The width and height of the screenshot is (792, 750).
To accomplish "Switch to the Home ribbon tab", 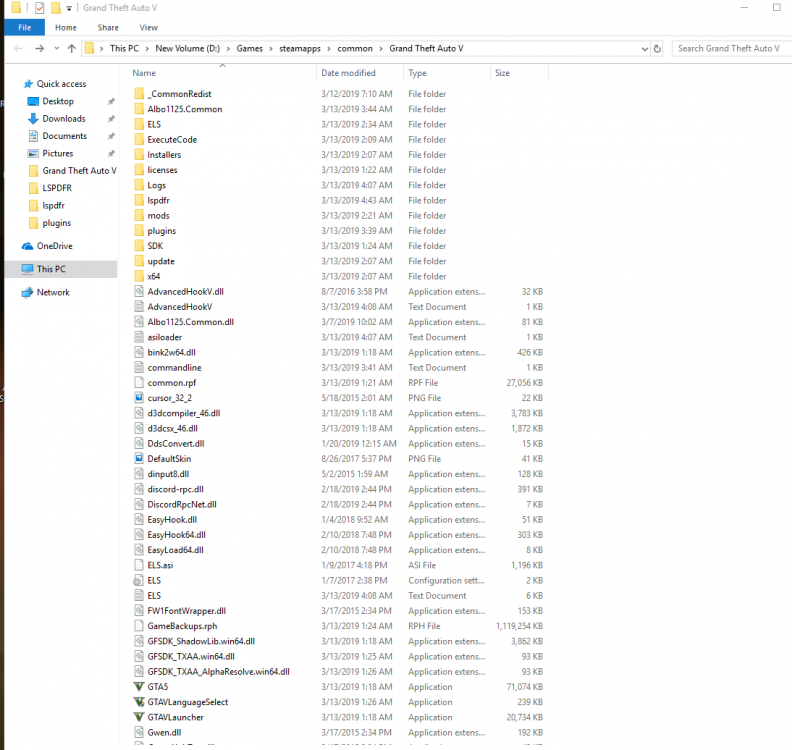I will pos(66,27).
